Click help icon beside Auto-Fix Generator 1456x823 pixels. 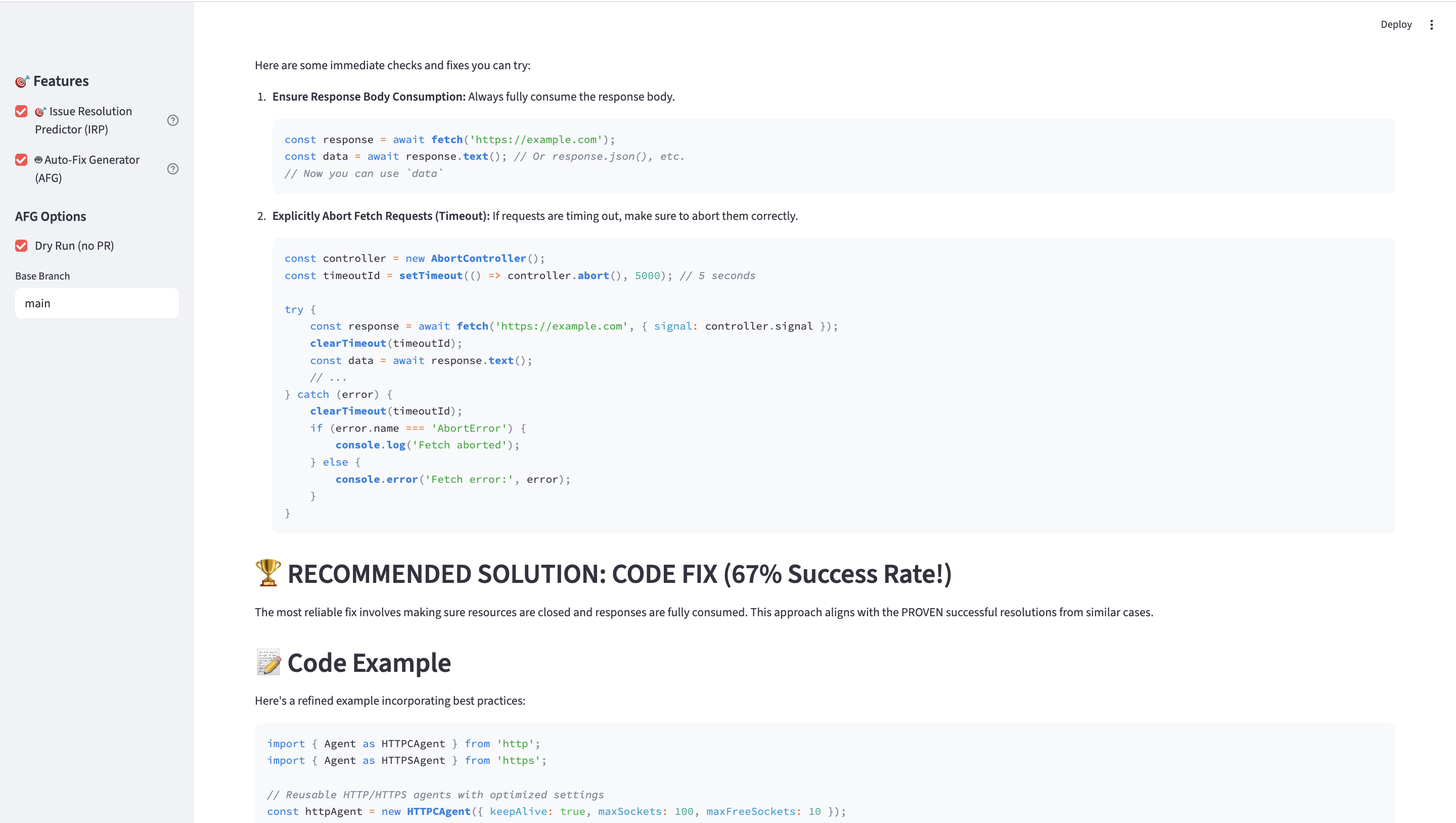pyautogui.click(x=173, y=169)
